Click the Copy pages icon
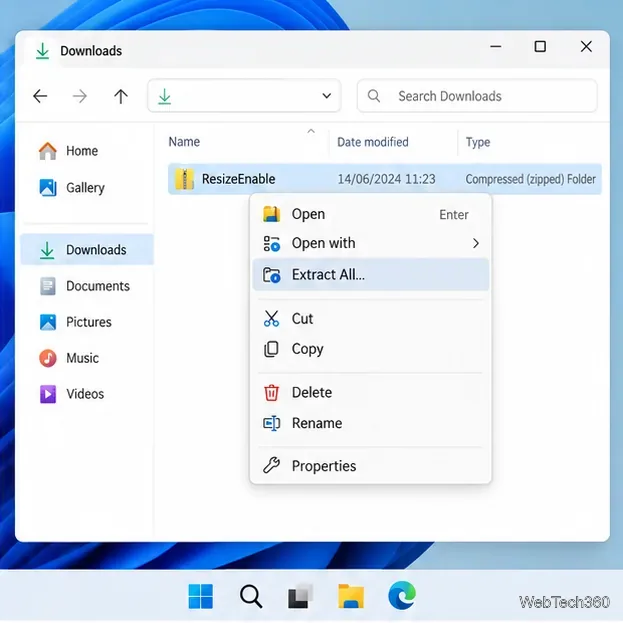The height and width of the screenshot is (623, 623). [271, 349]
